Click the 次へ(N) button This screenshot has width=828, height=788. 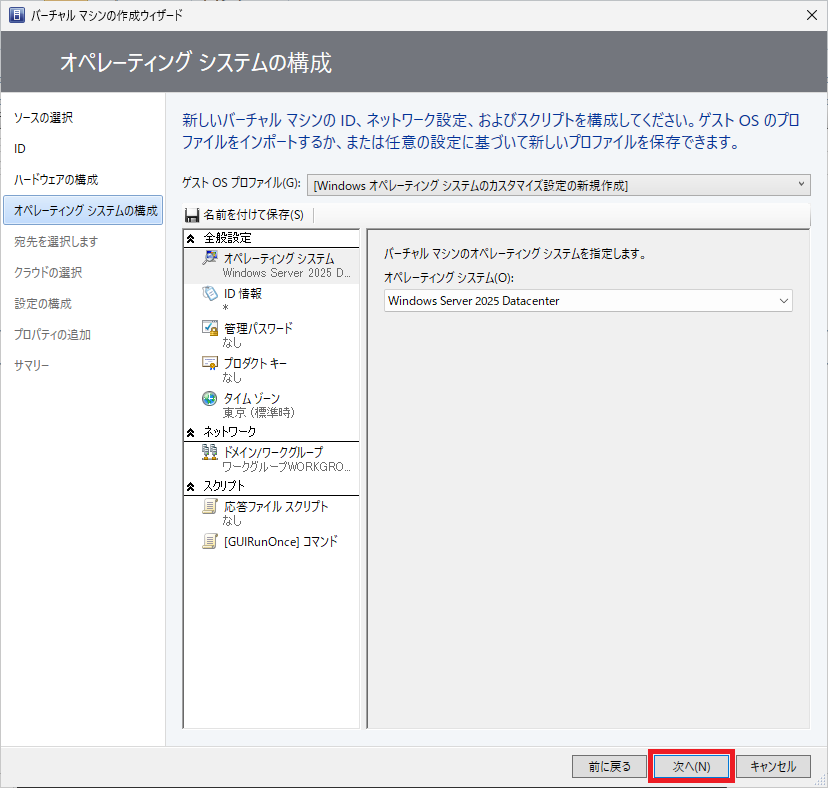click(691, 766)
